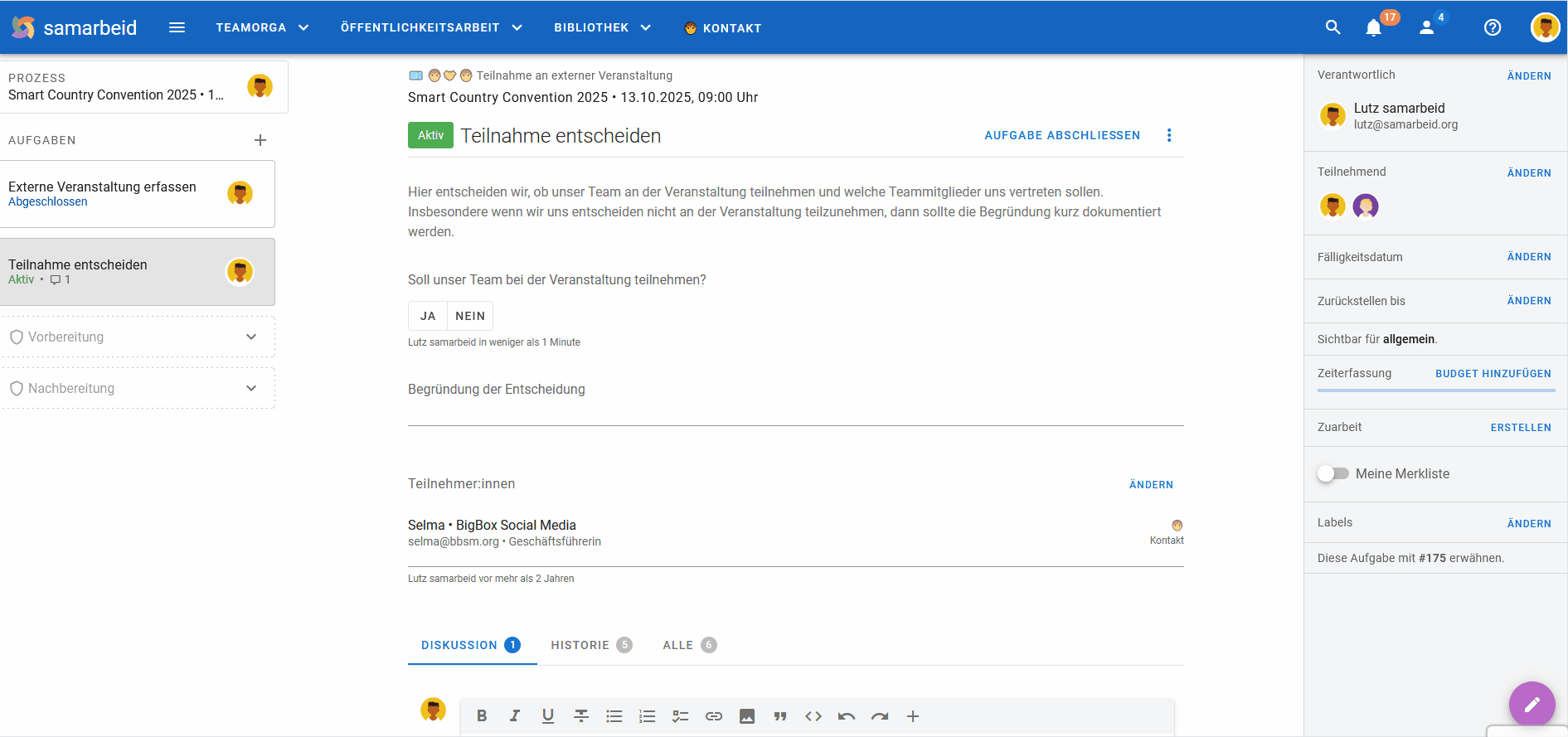Insert a link in the comment editor
1568x737 pixels.
click(x=714, y=716)
